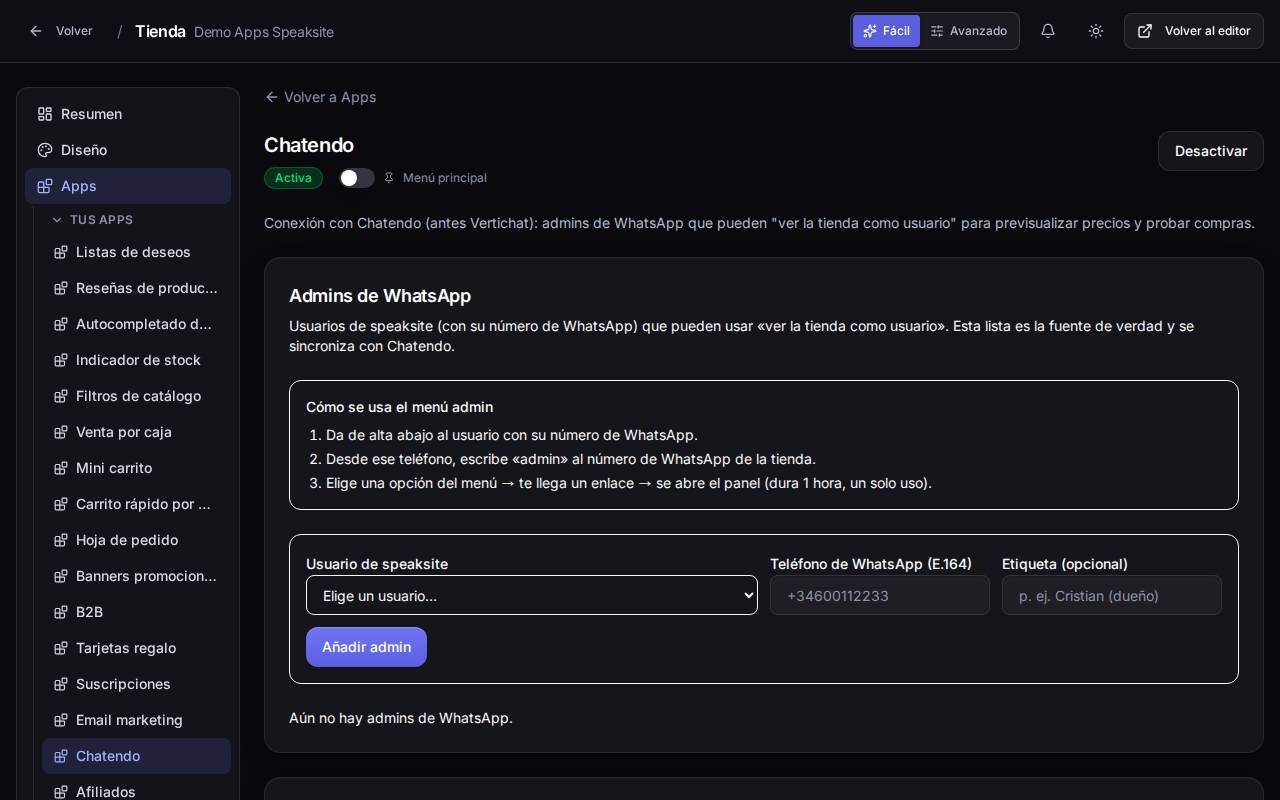Click the Hoja de pedido app icon
The height and width of the screenshot is (800, 1280).
click(x=61, y=540)
